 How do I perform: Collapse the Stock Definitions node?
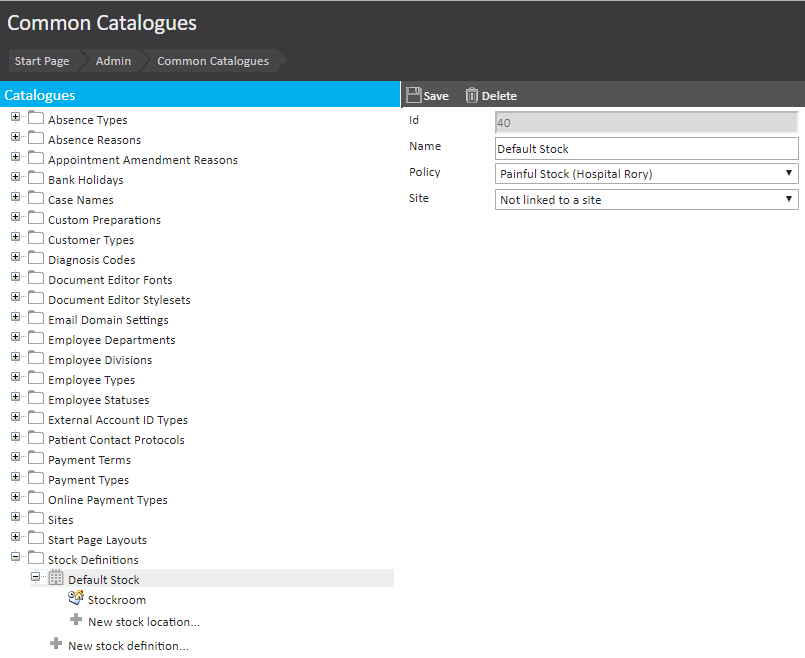tap(16, 559)
